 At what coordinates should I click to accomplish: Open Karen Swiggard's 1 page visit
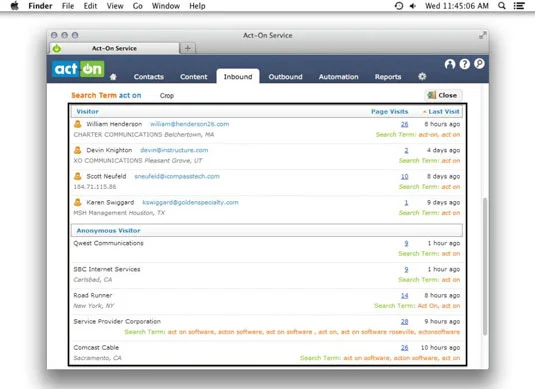coord(406,202)
